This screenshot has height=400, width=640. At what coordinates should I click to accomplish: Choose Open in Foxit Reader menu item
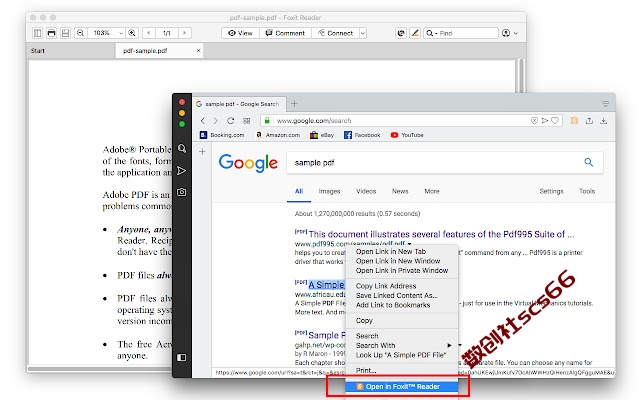[402, 387]
